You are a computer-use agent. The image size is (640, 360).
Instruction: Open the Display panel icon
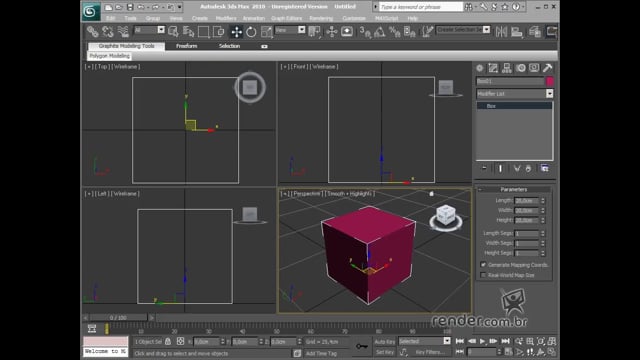[x=534, y=68]
